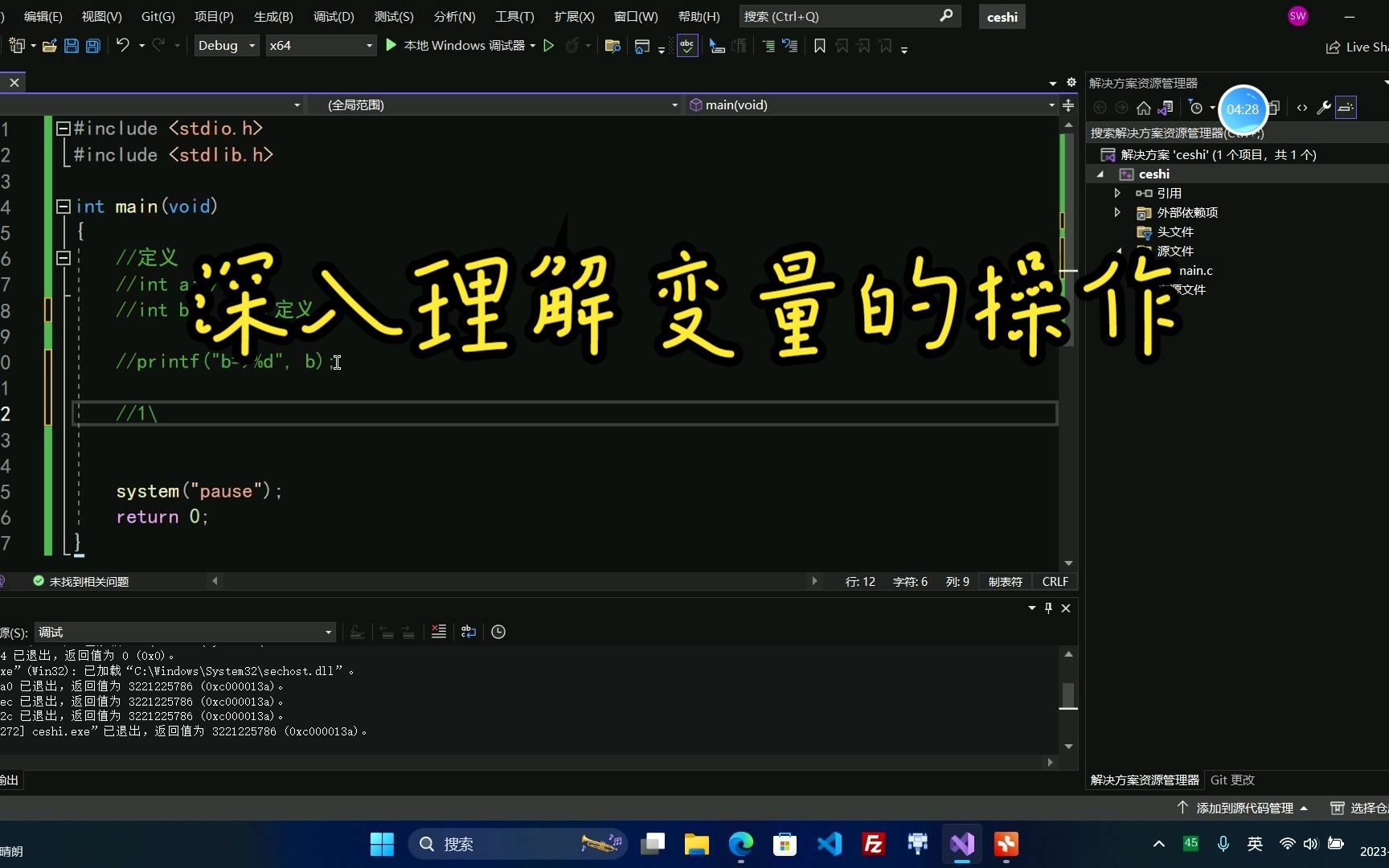
Task: Collapse the ceshi project node
Action: tap(1100, 174)
